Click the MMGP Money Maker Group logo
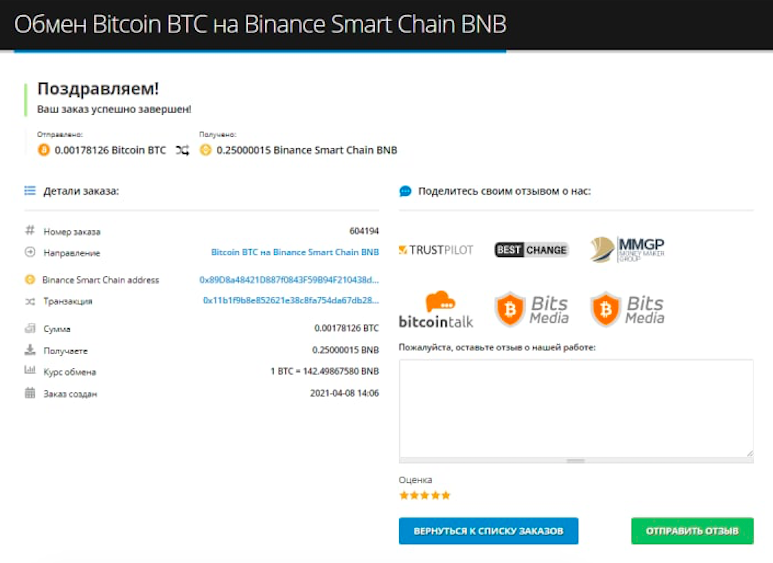 tap(627, 249)
